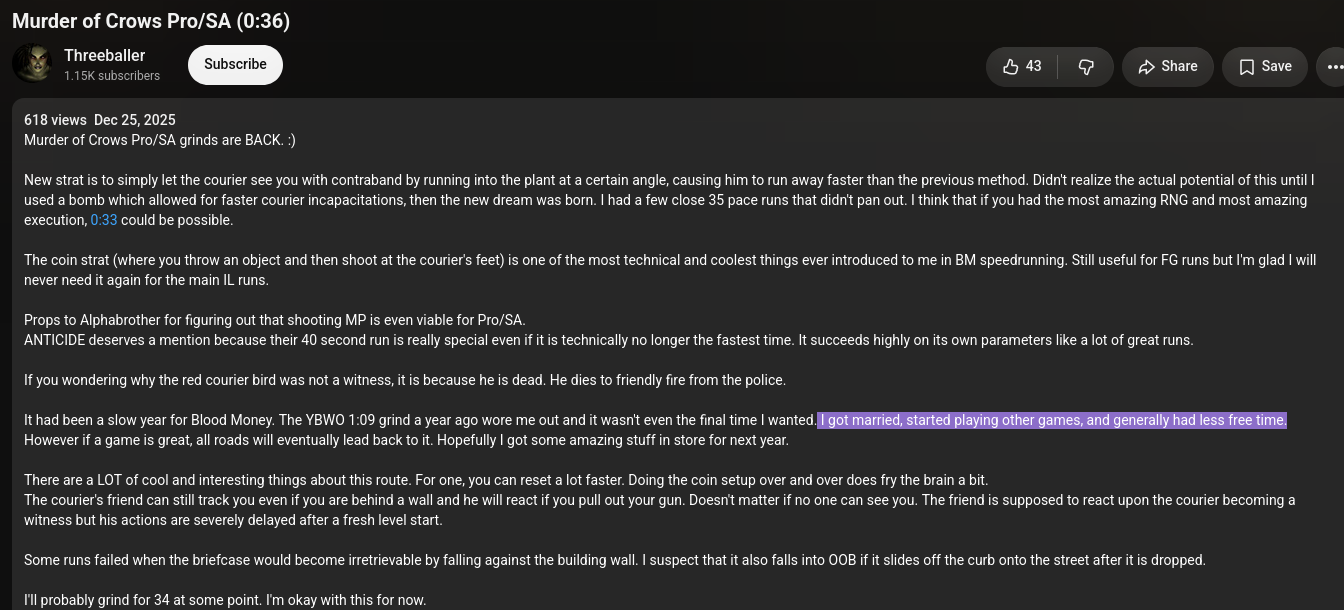The width and height of the screenshot is (1344, 610).
Task: Subscribe to the Threeballer channel
Action: 235,64
